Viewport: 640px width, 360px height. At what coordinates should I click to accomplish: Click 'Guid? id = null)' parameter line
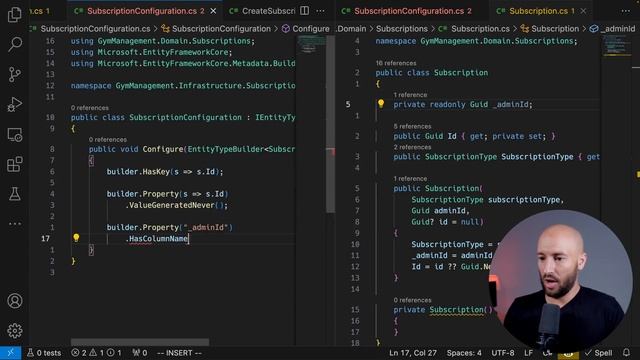(447, 222)
